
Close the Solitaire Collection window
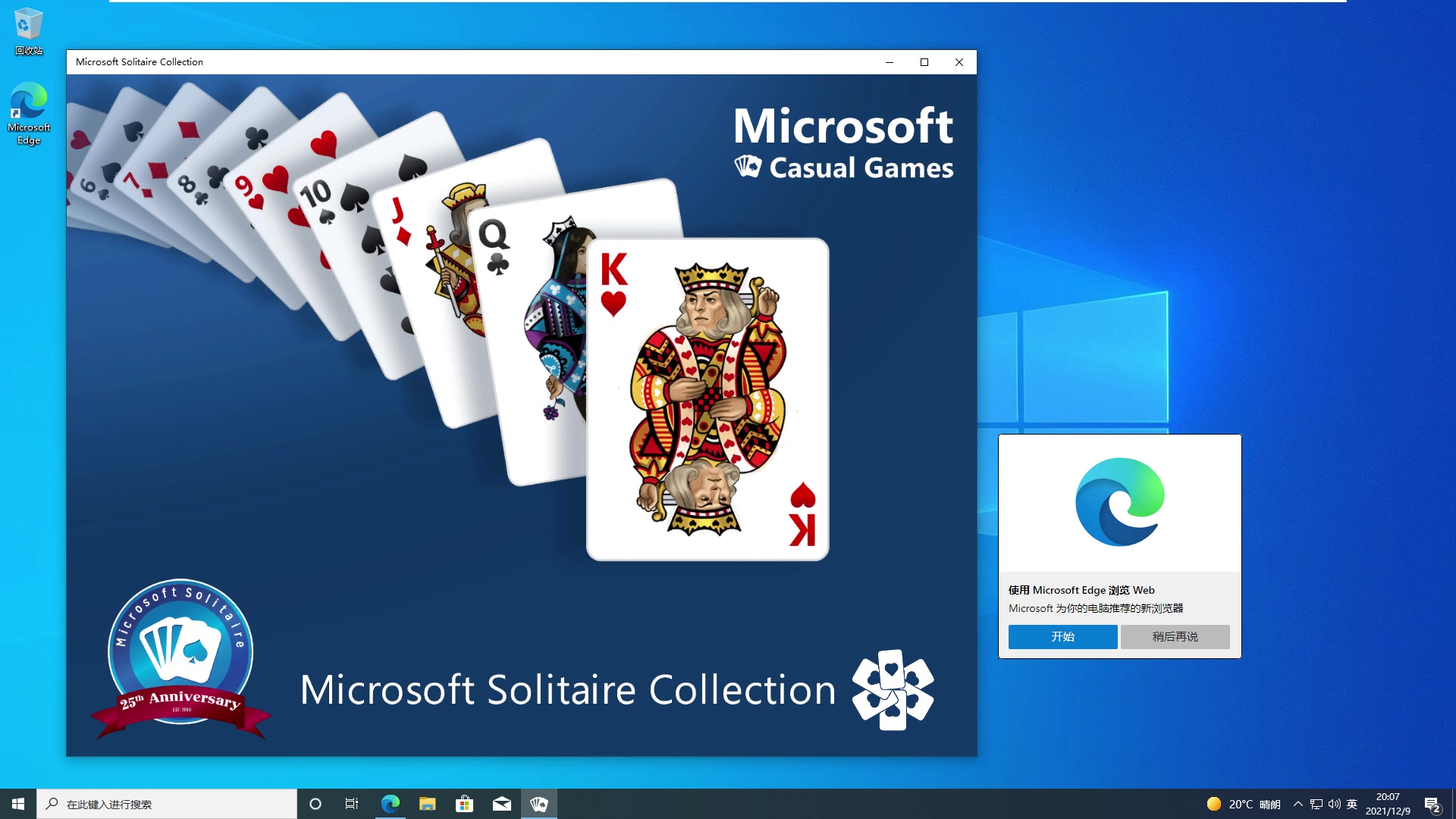(x=959, y=62)
